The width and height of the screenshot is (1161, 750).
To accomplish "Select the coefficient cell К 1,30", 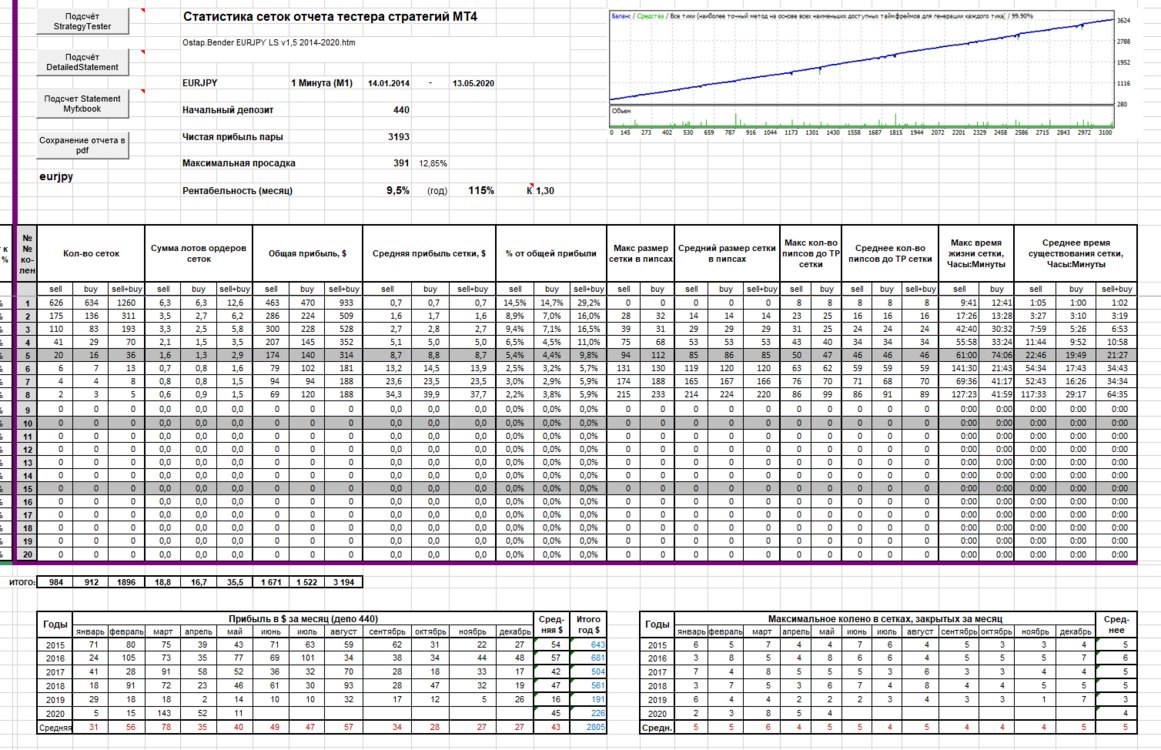I will coord(541,190).
